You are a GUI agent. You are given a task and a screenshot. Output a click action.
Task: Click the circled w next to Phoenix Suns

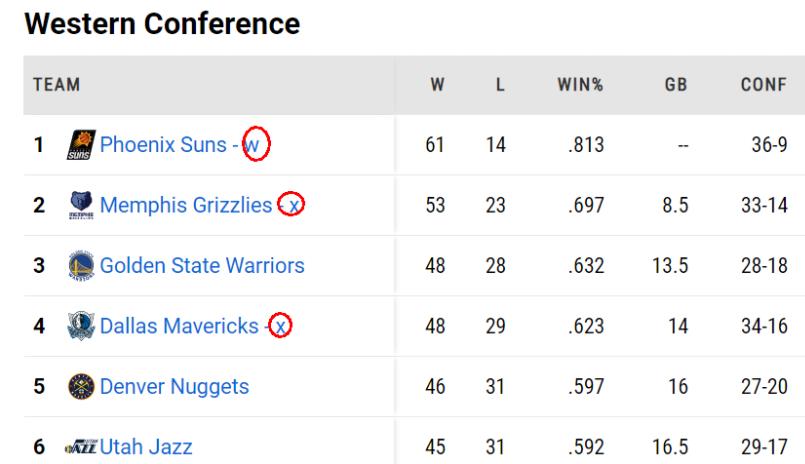coord(256,144)
